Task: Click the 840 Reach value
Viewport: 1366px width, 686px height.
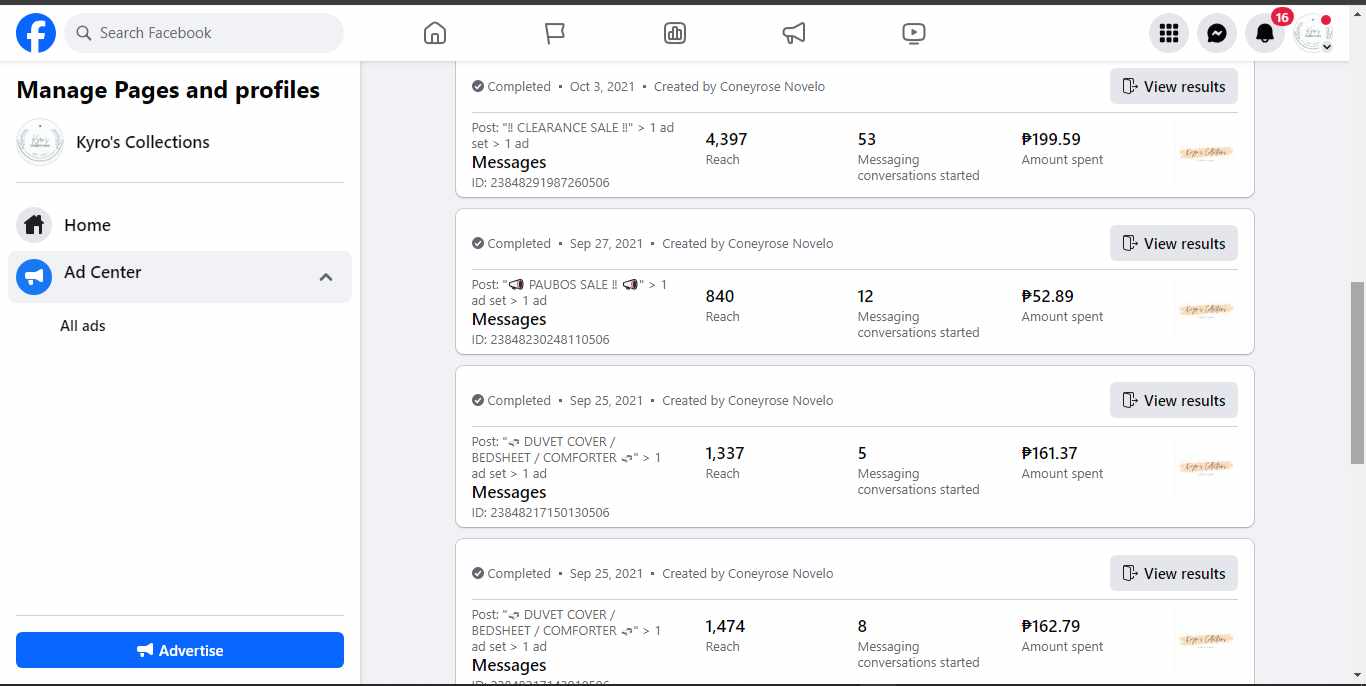Action: click(x=720, y=296)
